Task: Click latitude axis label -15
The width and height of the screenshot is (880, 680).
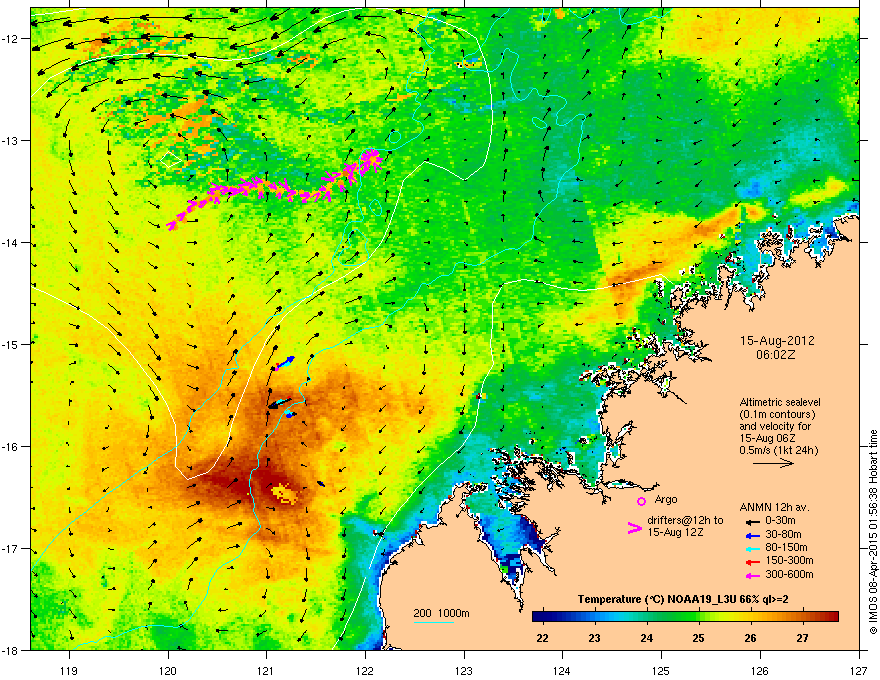Action: pyautogui.click(x=11, y=344)
